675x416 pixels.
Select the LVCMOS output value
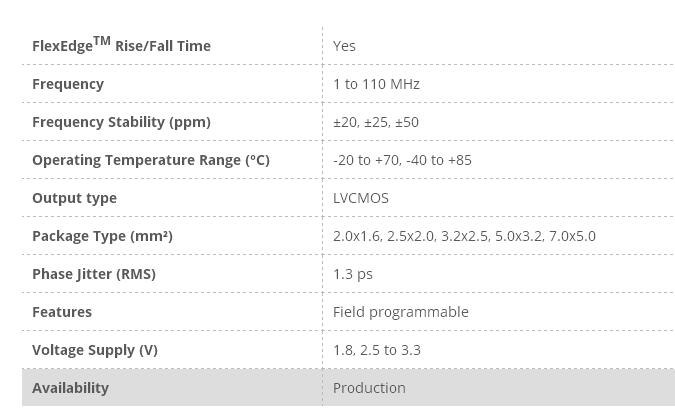(361, 198)
